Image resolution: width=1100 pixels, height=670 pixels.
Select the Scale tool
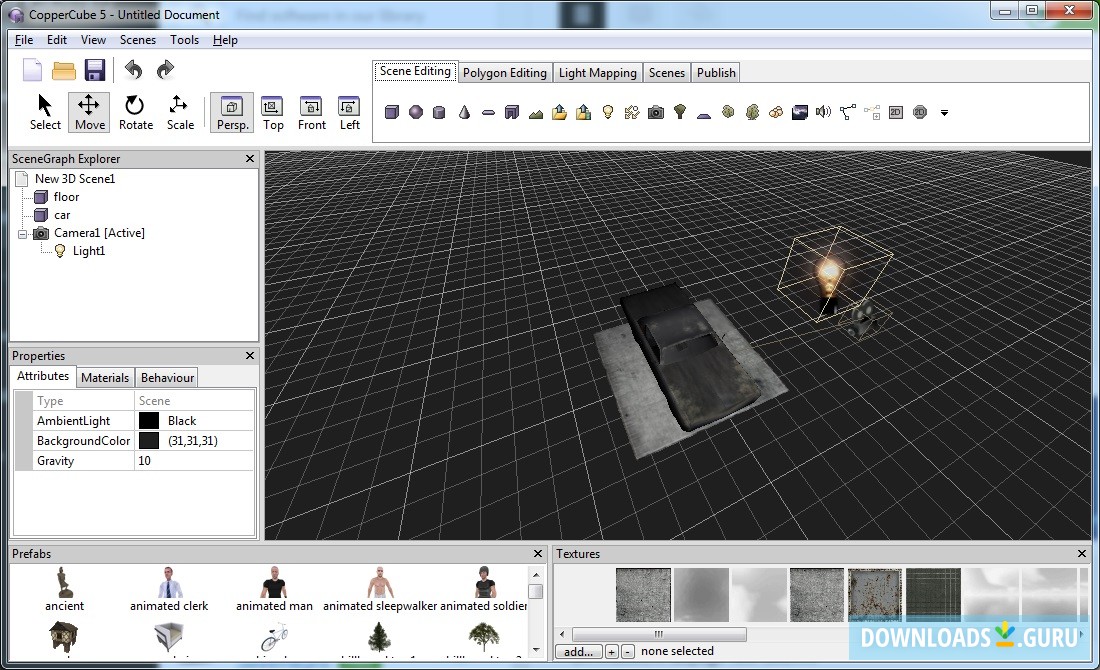pyautogui.click(x=180, y=112)
